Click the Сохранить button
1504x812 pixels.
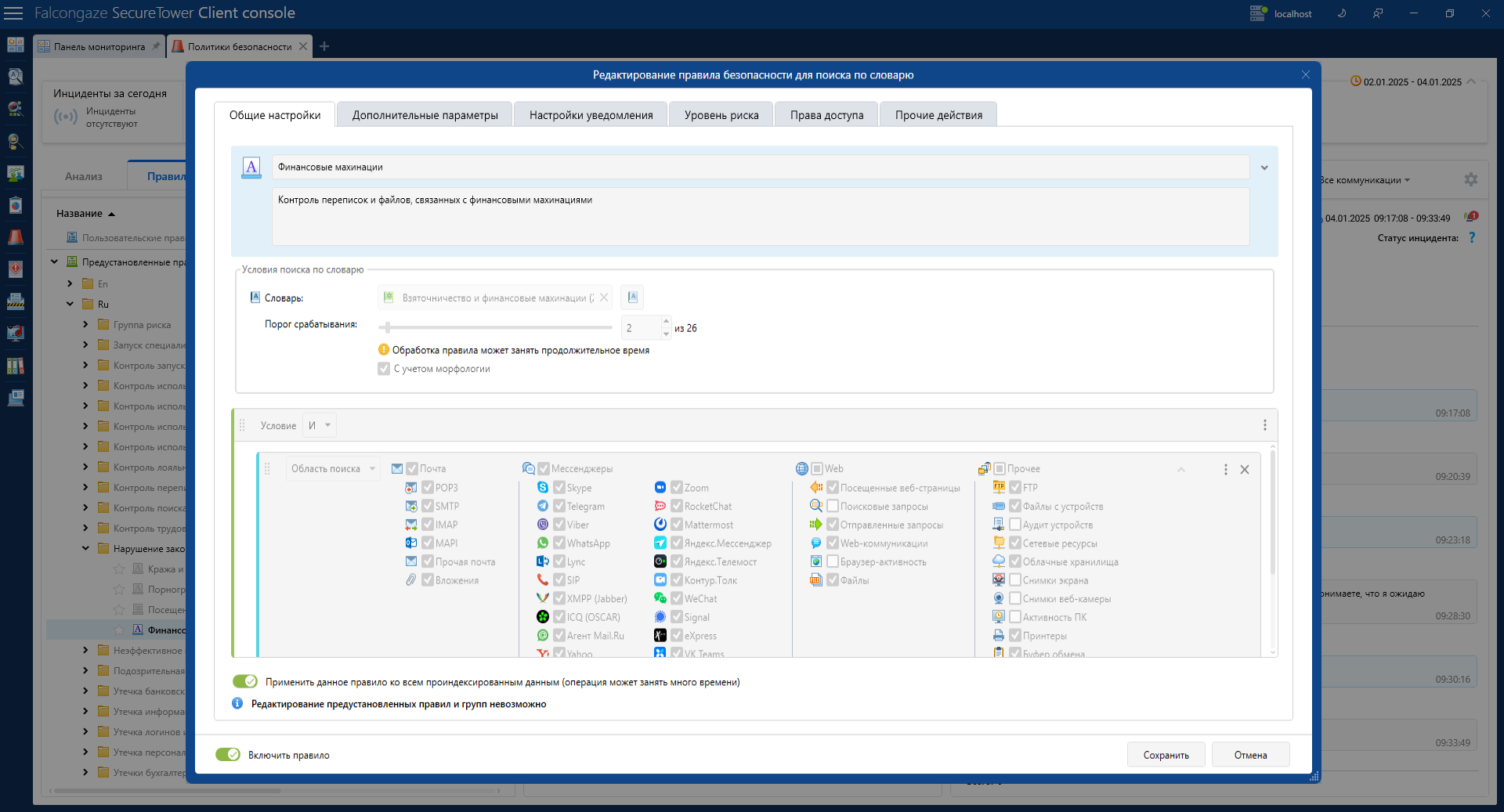(x=1166, y=755)
